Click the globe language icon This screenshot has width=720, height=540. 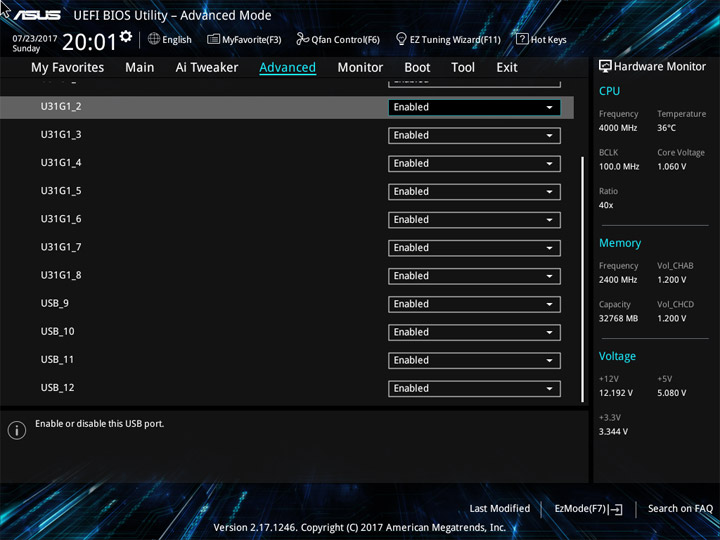point(154,39)
